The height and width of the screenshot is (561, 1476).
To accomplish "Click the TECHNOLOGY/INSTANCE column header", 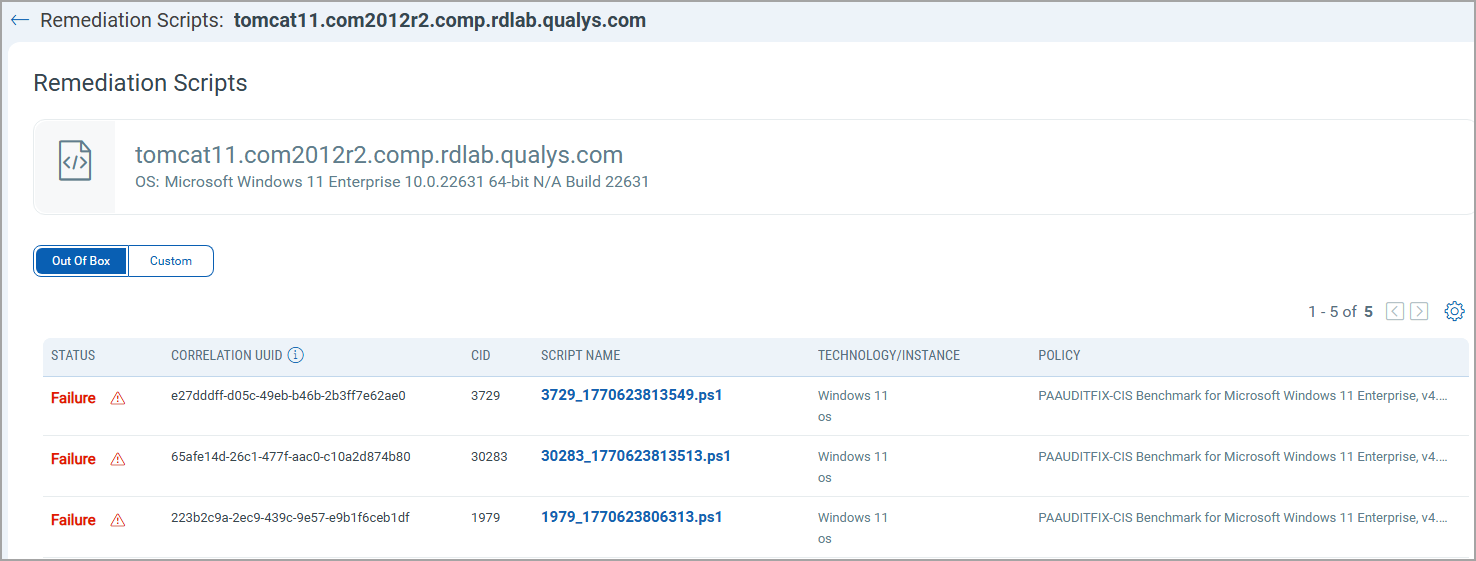I will click(x=889, y=355).
